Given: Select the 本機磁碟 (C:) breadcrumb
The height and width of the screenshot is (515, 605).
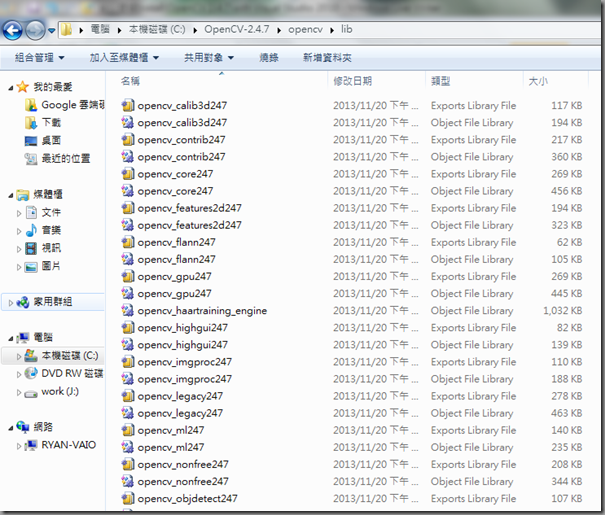Looking at the screenshot, I should point(157,29).
